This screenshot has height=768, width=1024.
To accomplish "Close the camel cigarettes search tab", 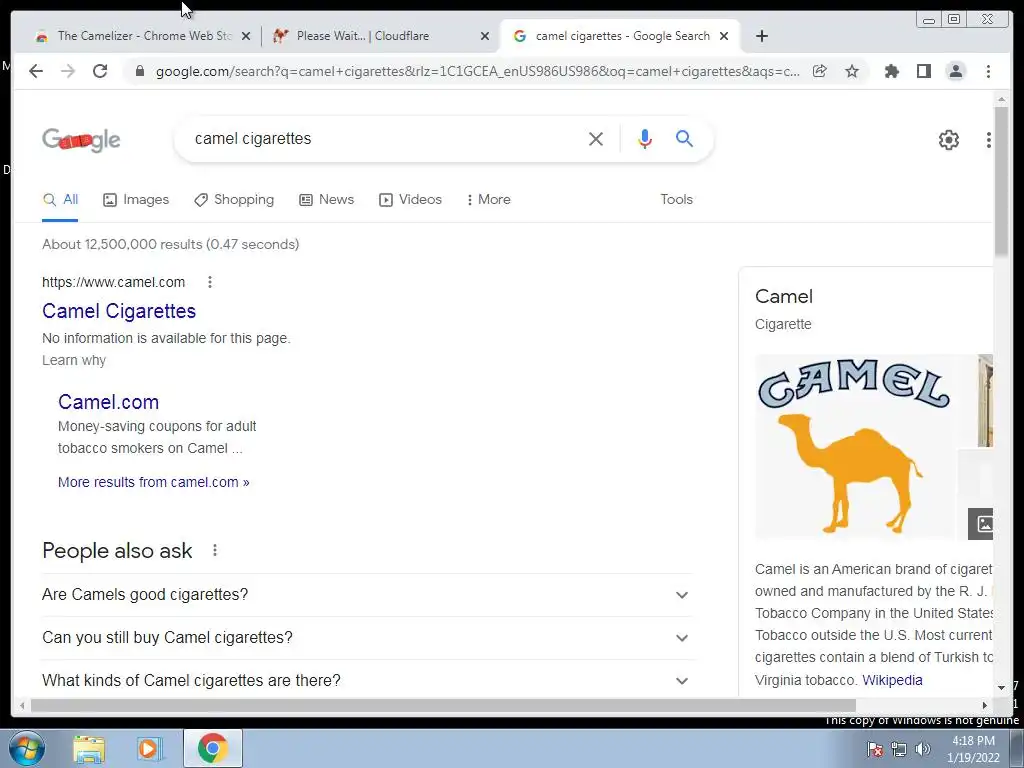I will pyautogui.click(x=724, y=37).
